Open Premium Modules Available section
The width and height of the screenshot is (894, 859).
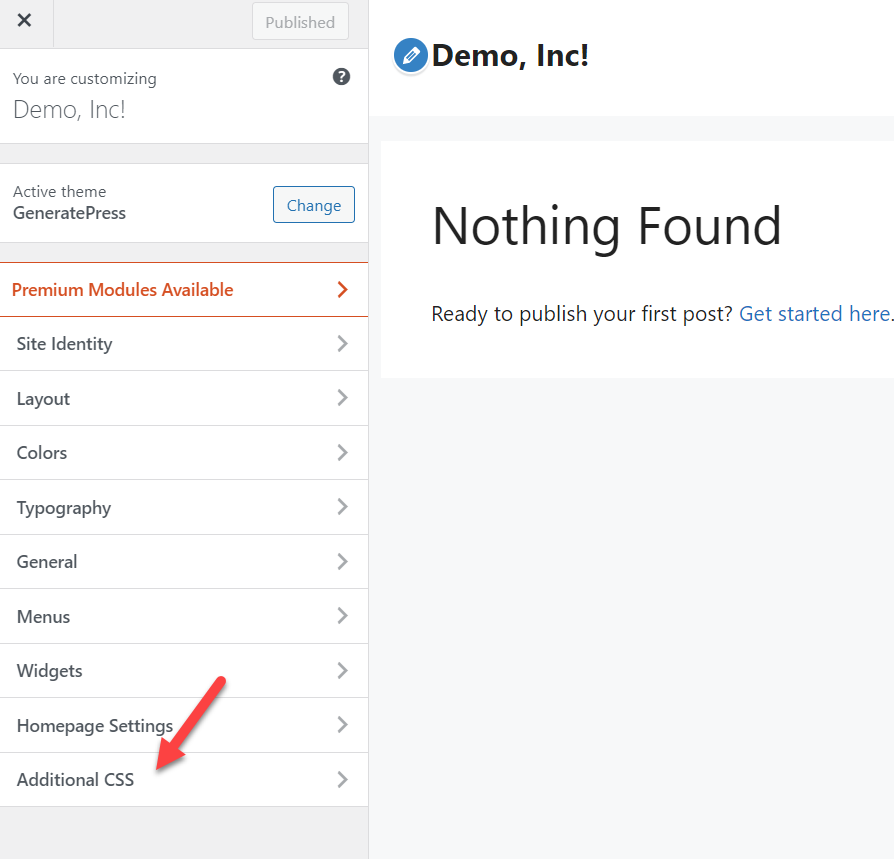tap(184, 290)
